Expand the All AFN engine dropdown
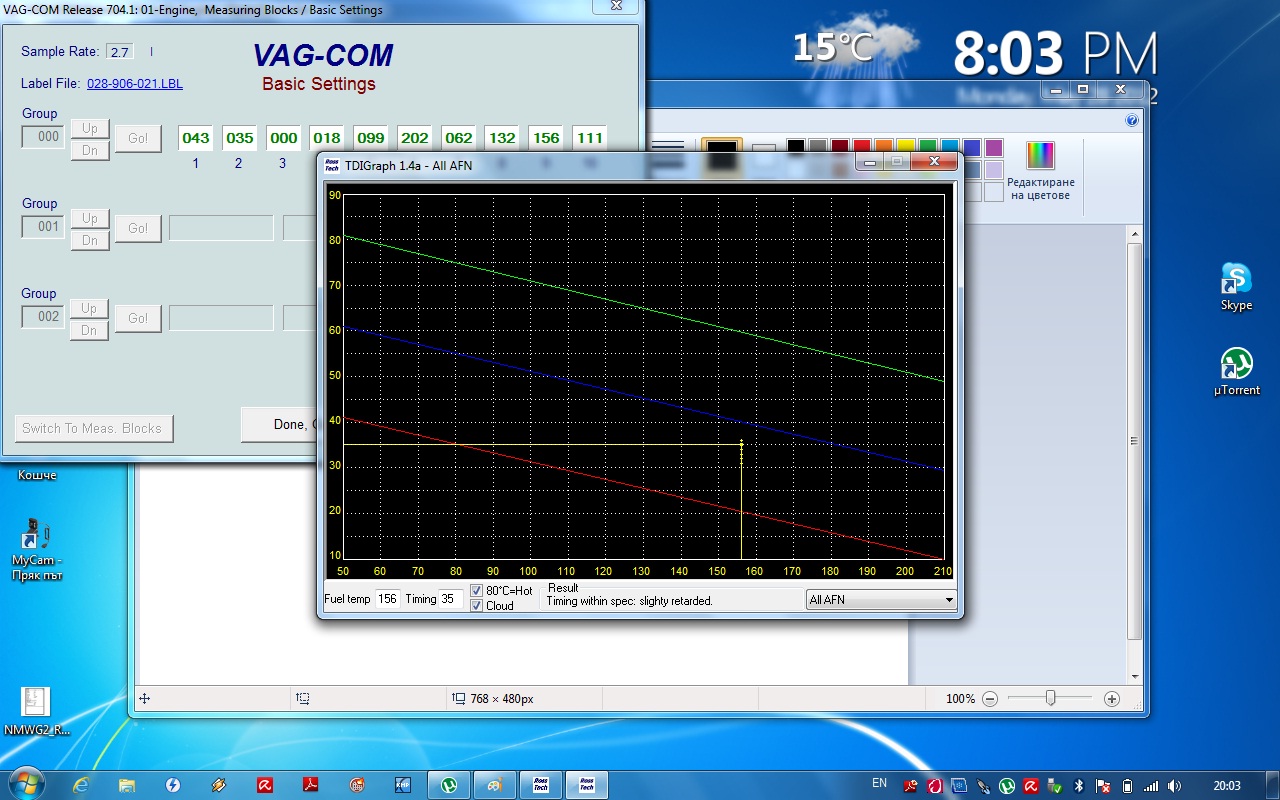Screen dimensions: 1280x800 949,600
